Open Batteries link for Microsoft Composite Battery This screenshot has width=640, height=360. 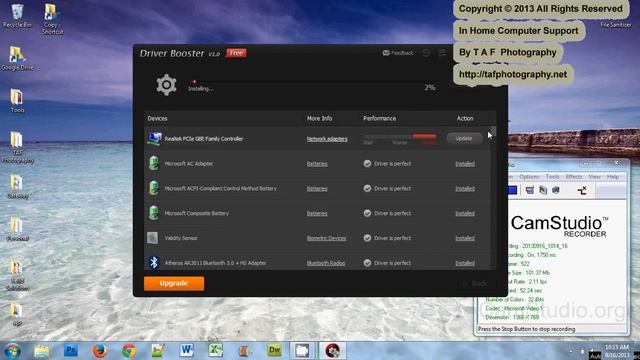(x=317, y=213)
